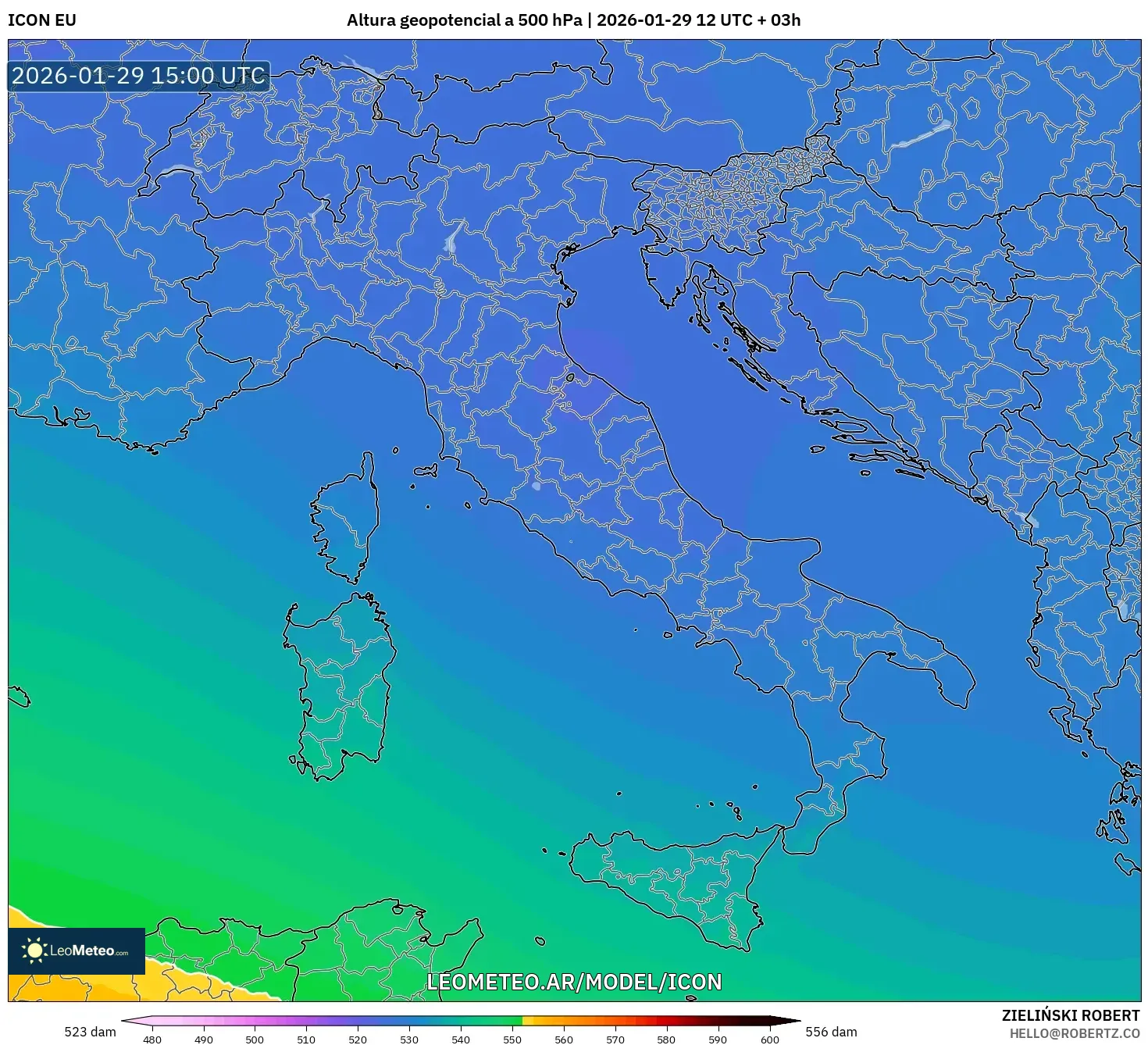Click the 2026-01-29 15:00 UTC timestamp badge

(137, 76)
